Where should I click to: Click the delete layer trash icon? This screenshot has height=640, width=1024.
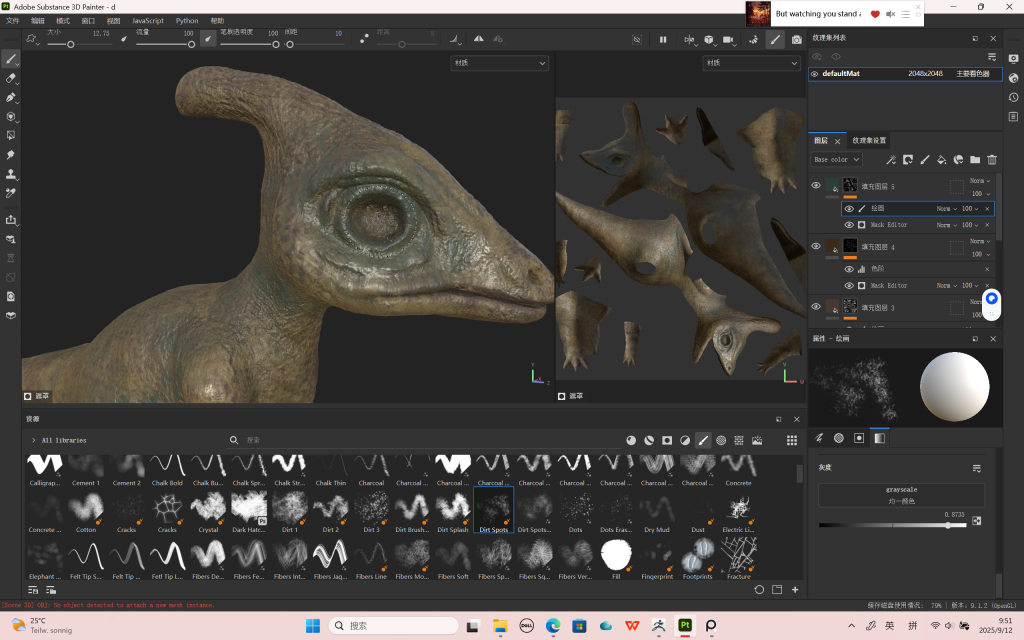pyautogui.click(x=992, y=159)
